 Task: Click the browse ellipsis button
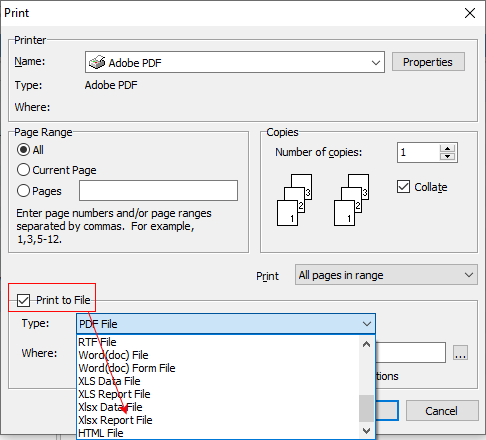point(460,353)
